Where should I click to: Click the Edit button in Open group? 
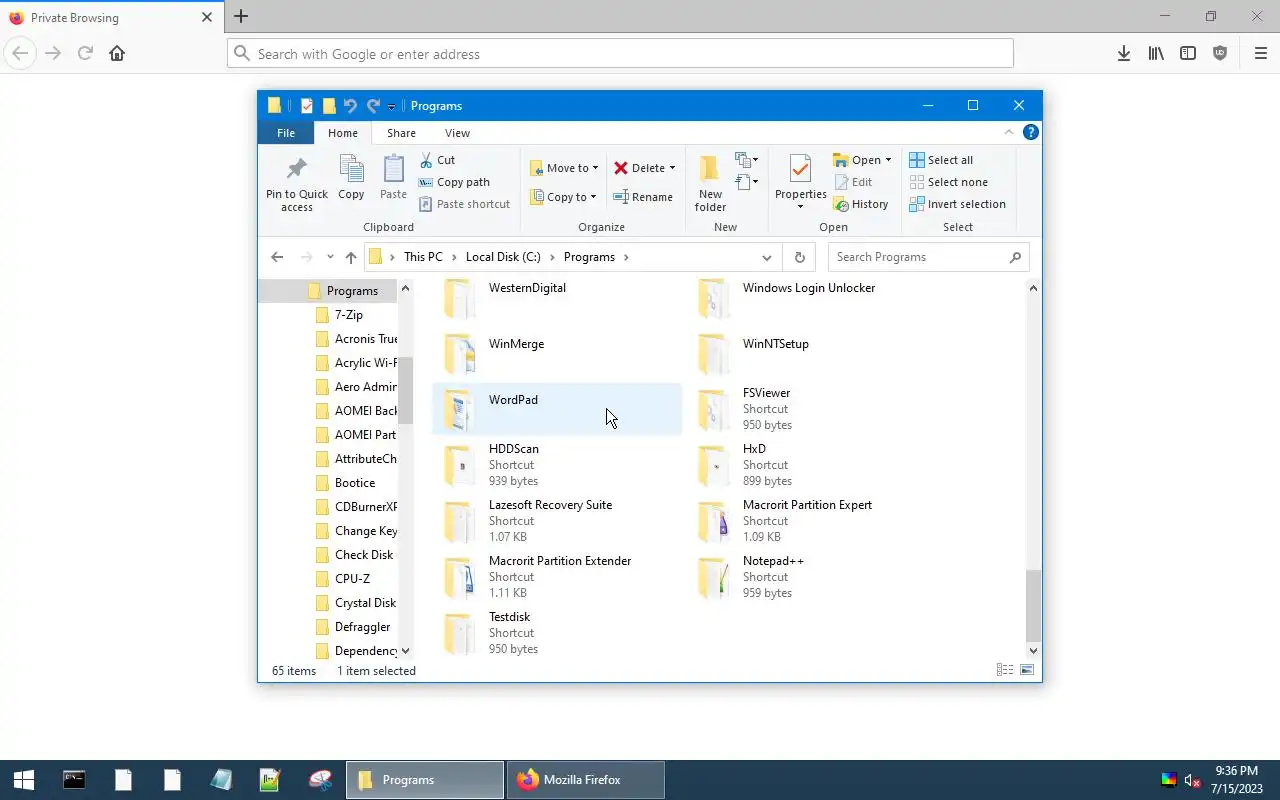pyautogui.click(x=852, y=182)
